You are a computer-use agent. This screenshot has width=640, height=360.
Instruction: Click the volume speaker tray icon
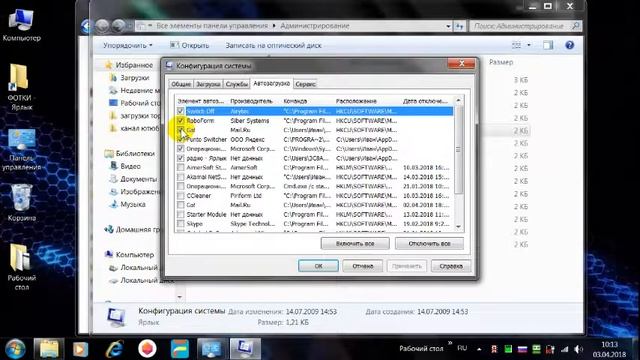(578, 349)
